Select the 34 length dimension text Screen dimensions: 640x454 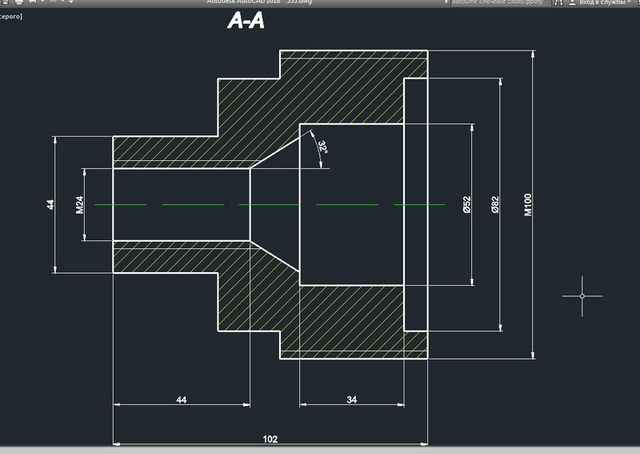[x=351, y=400]
